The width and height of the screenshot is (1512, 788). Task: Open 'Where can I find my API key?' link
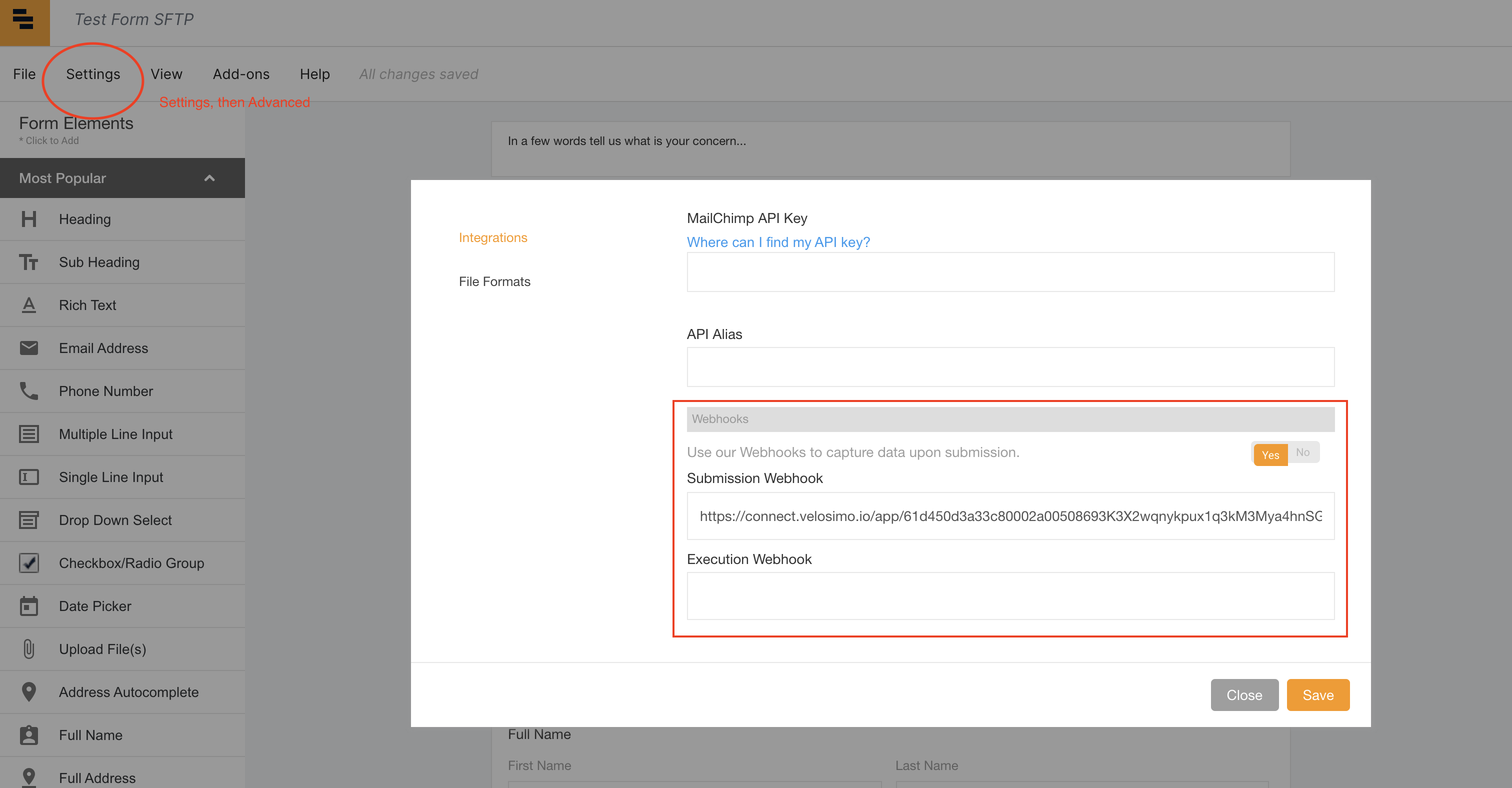[x=777, y=242]
